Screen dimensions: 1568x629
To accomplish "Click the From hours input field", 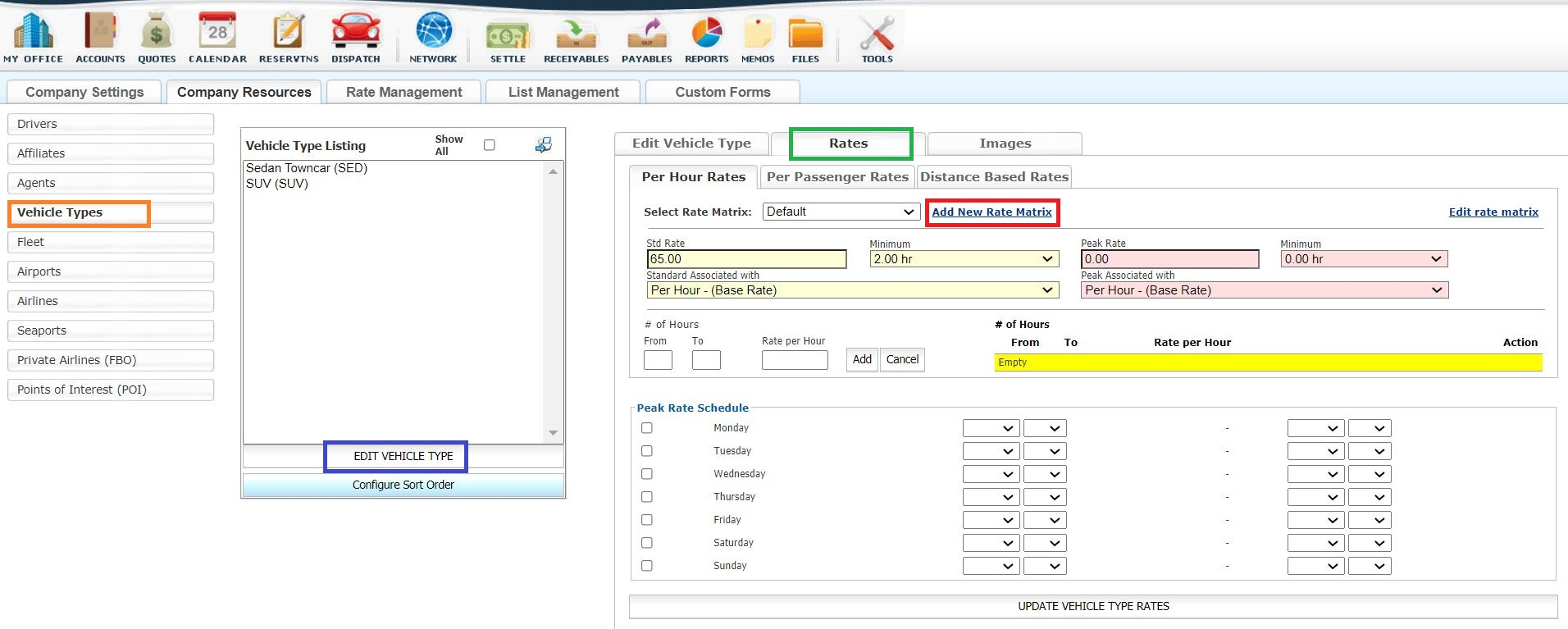I will (x=658, y=360).
